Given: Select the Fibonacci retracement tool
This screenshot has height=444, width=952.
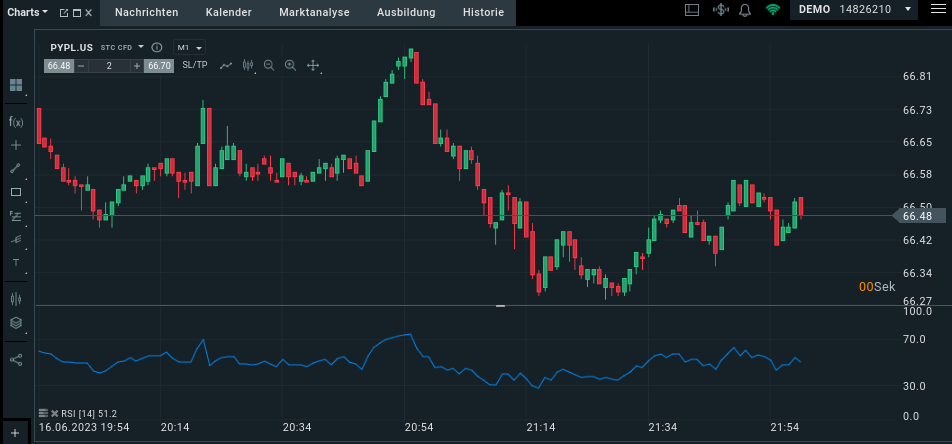Looking at the screenshot, I should click(x=16, y=216).
